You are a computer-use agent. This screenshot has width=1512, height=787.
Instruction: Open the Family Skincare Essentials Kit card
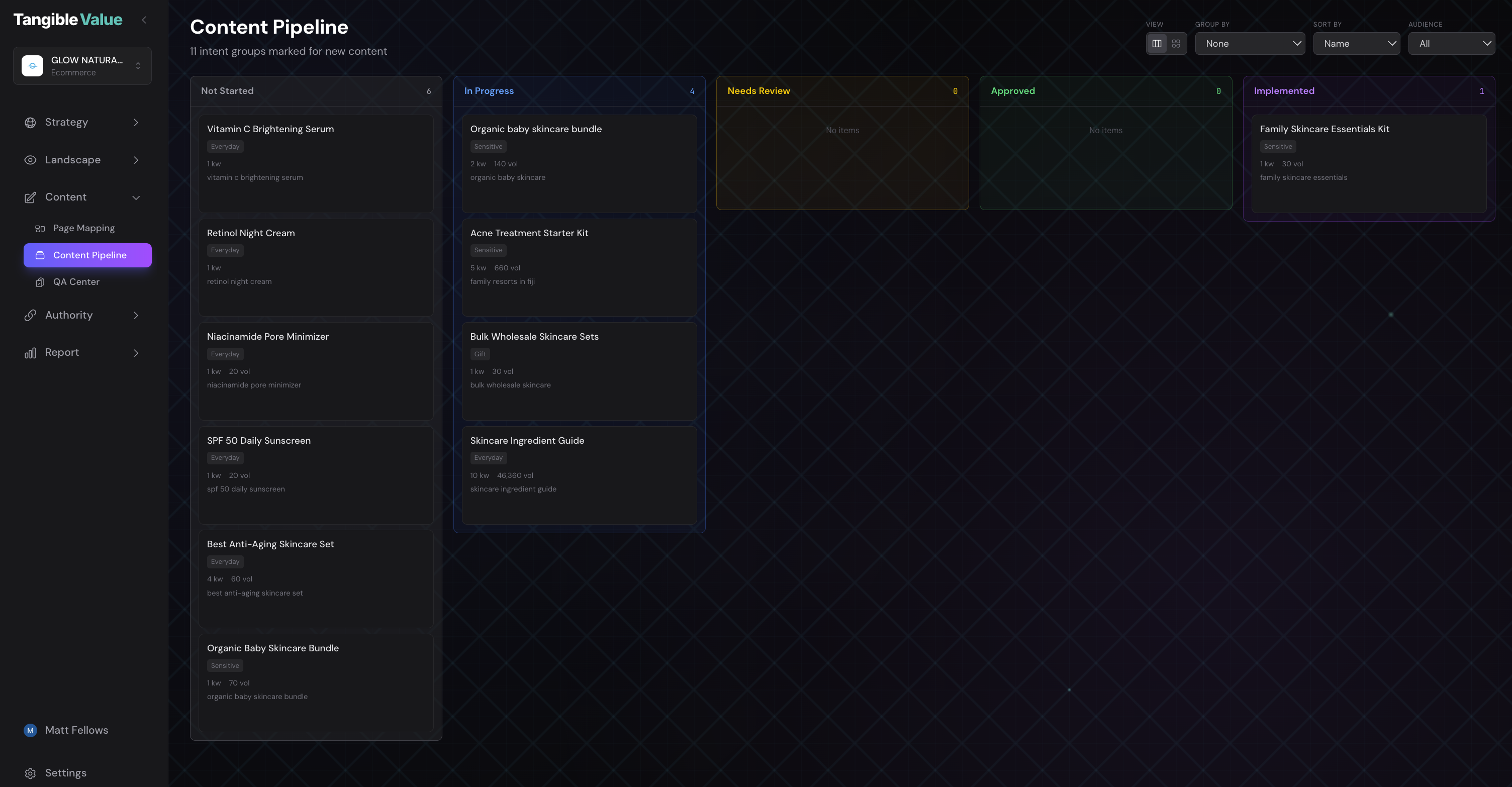1369,165
